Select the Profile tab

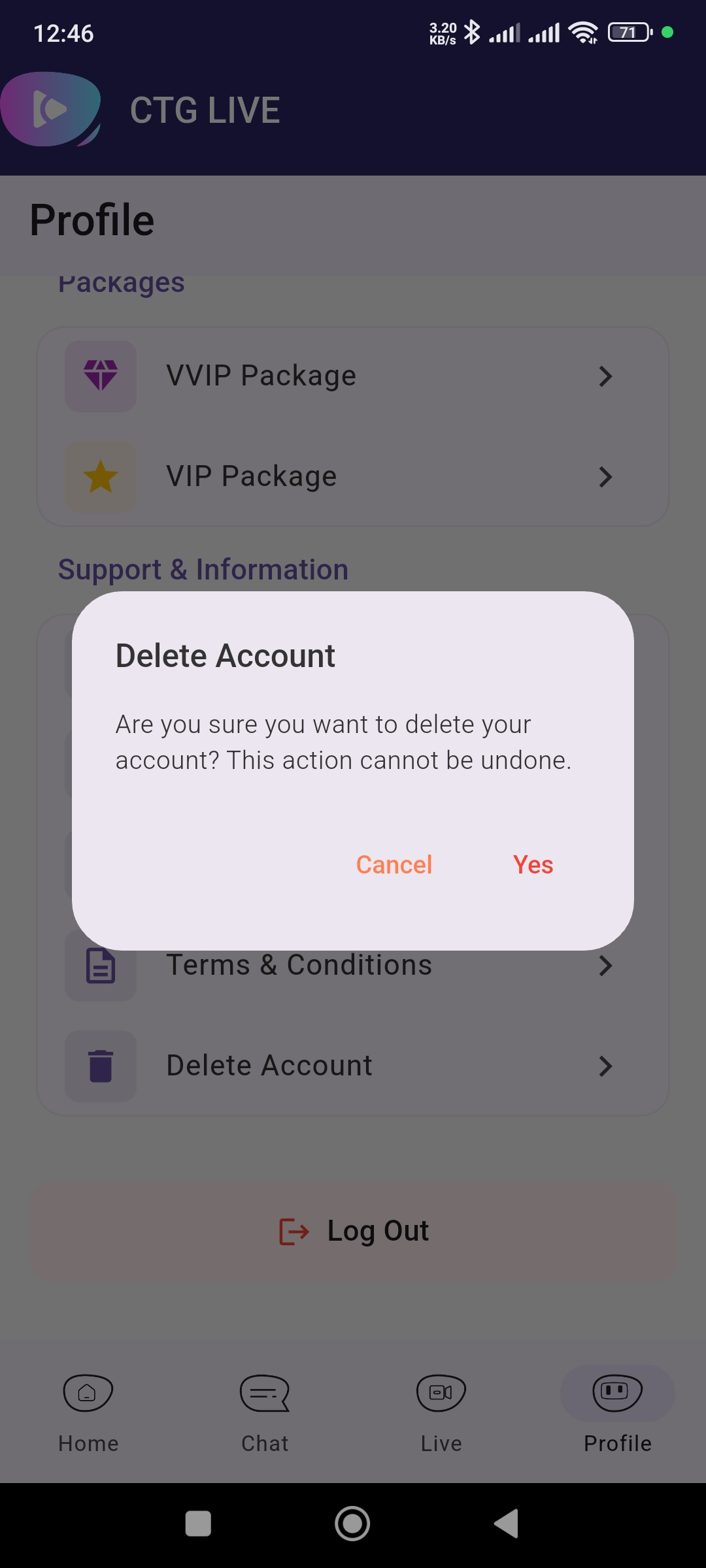coord(618,1411)
